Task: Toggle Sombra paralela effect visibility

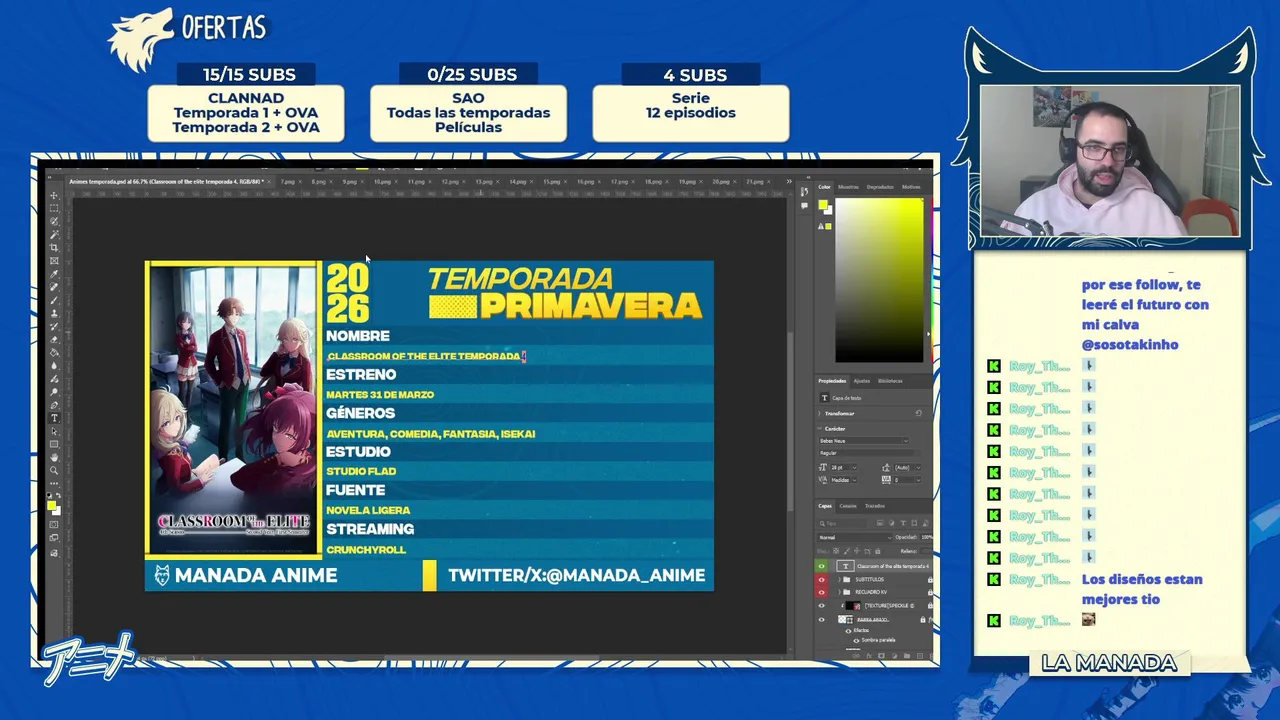Action: pyautogui.click(x=857, y=640)
